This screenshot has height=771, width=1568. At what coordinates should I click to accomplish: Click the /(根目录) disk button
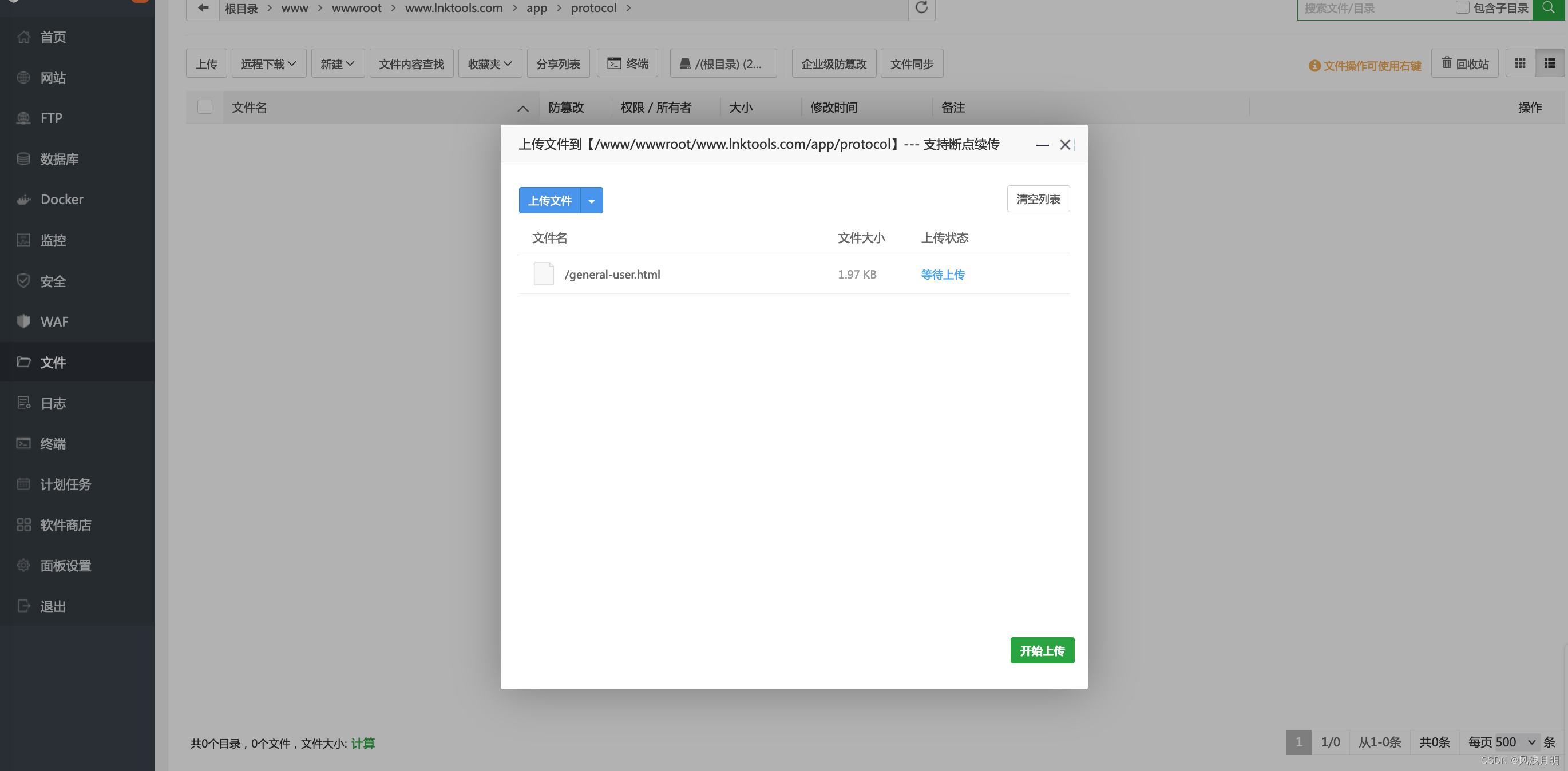click(723, 63)
